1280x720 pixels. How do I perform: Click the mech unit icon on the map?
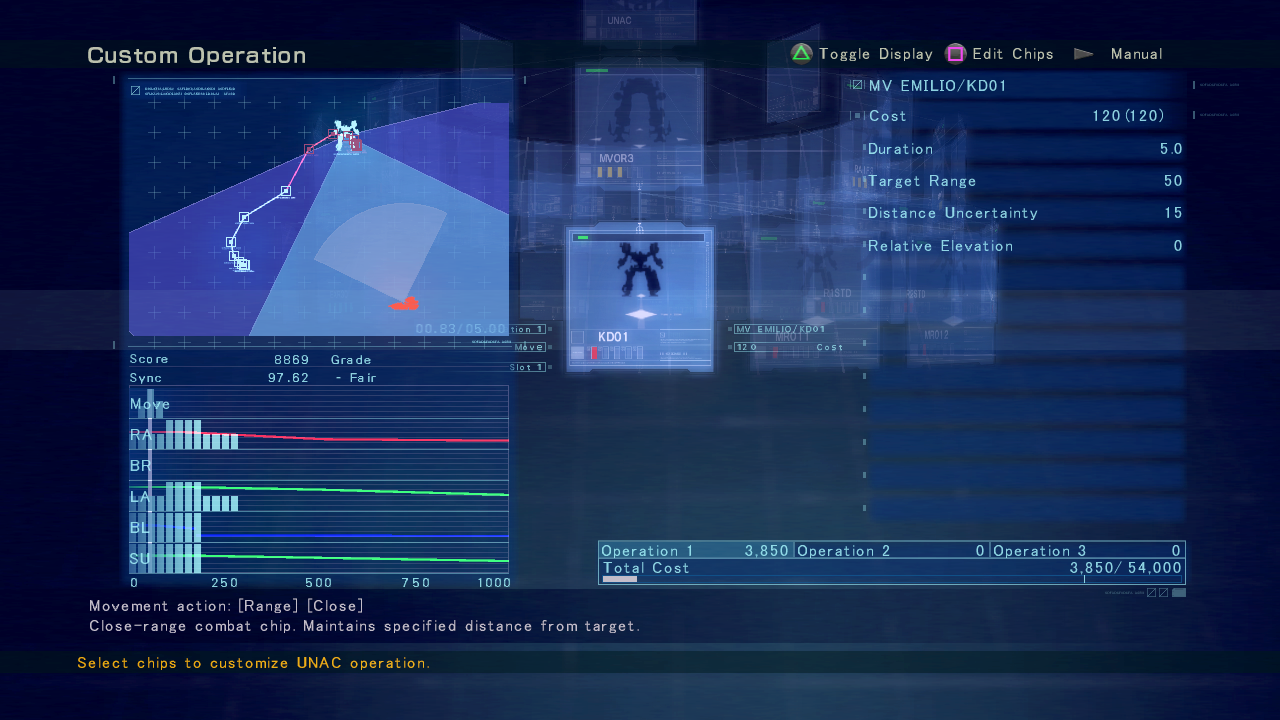point(346,135)
